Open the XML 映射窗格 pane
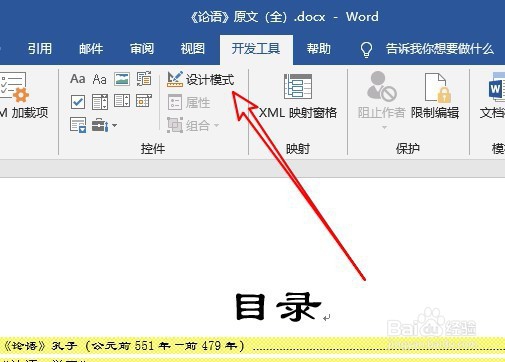Screen dimensions: 505x362 click(298, 97)
